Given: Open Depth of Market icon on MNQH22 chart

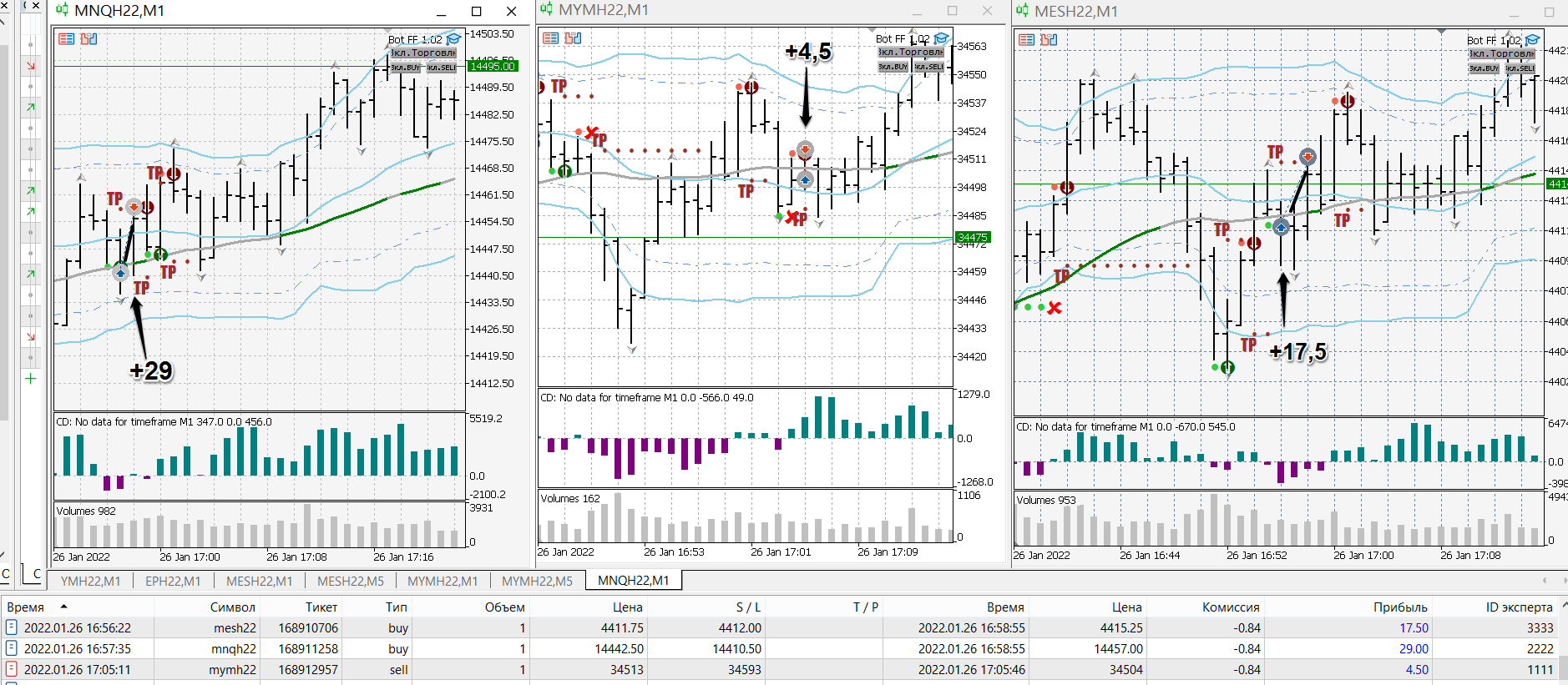Looking at the screenshot, I should [x=89, y=38].
